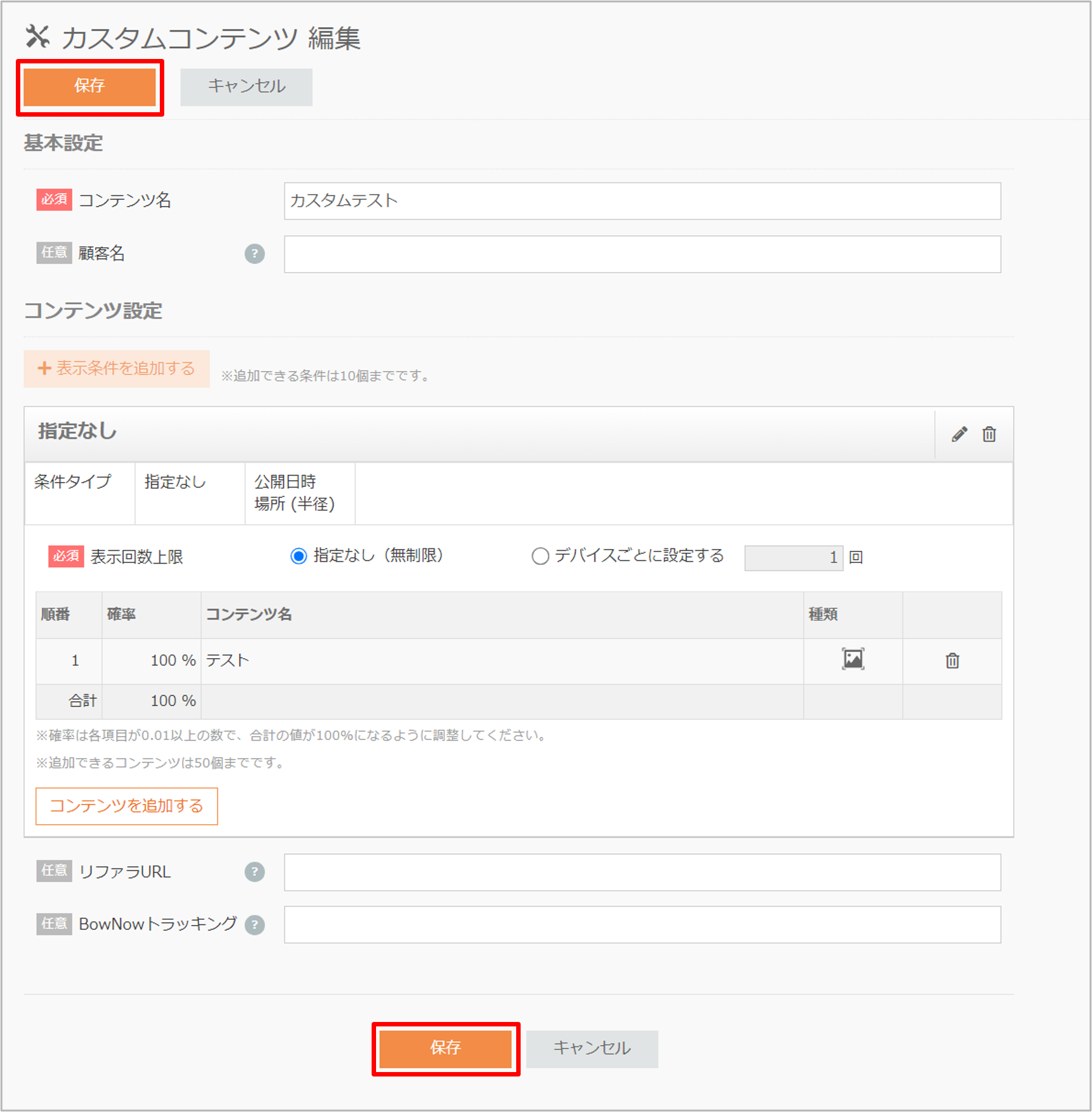Click the コンテンツを追加する button

pos(127,806)
